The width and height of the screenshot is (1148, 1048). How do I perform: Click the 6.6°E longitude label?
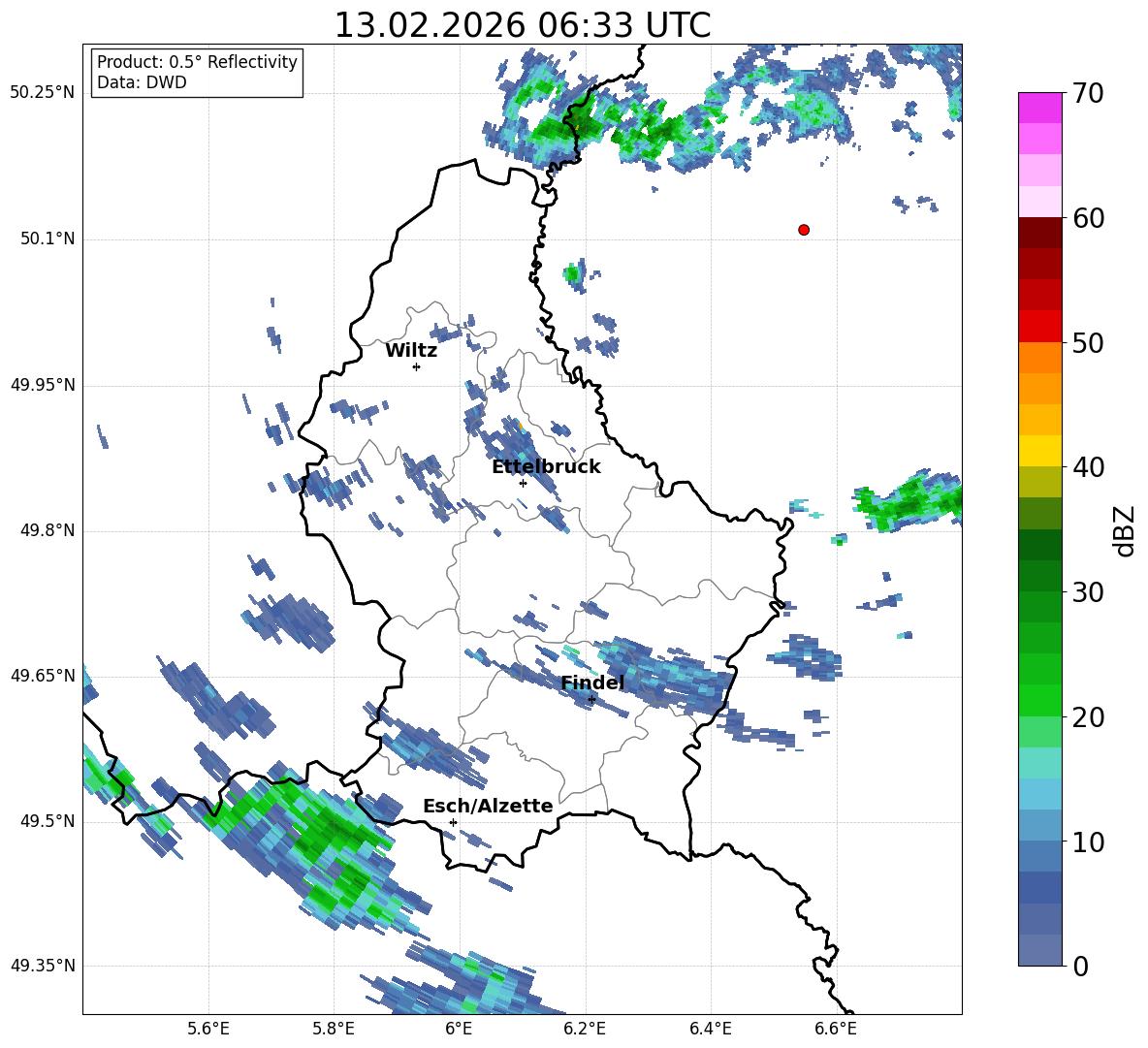pos(836,1029)
